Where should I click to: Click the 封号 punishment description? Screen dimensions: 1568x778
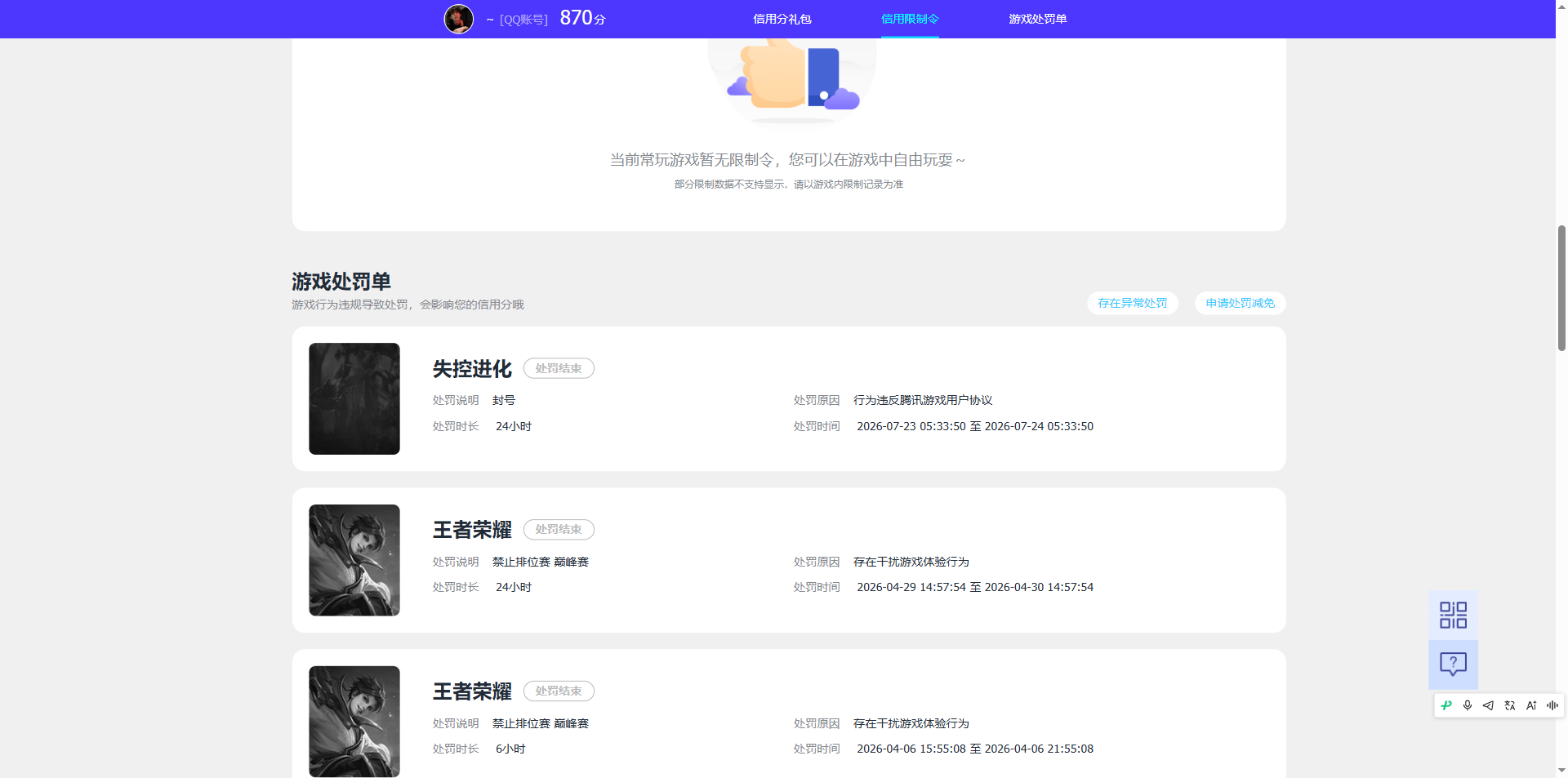(504, 400)
